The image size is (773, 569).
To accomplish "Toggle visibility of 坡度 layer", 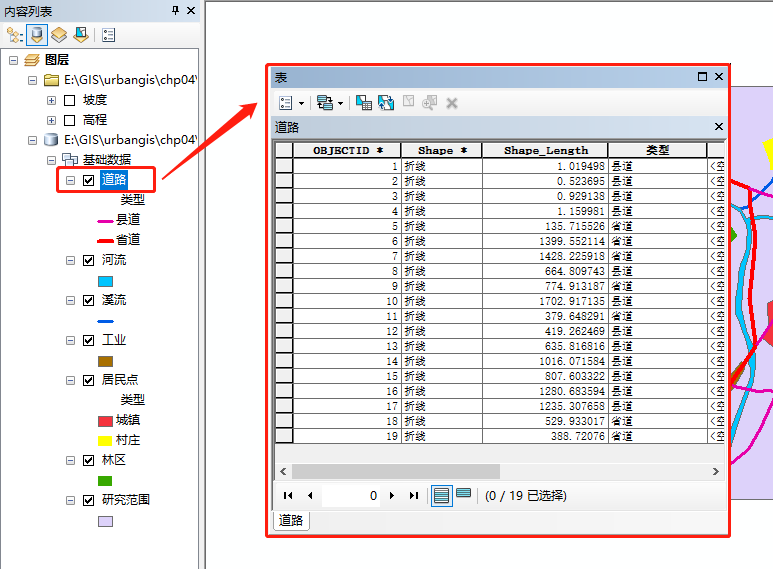I will pyautogui.click(x=70, y=101).
